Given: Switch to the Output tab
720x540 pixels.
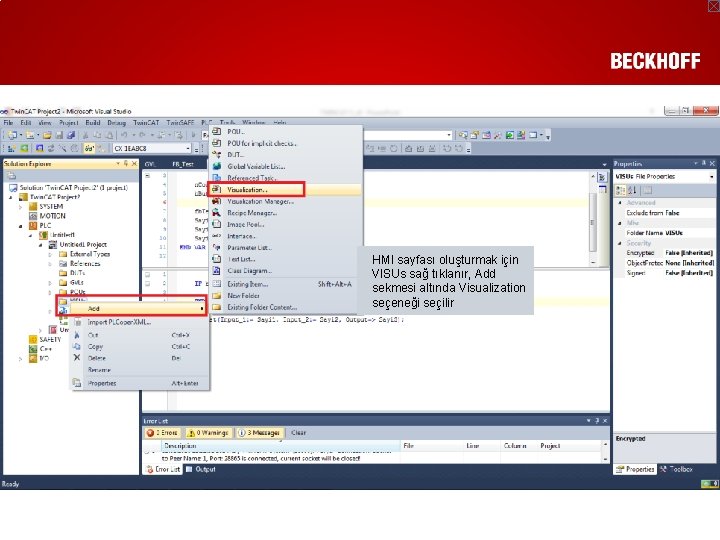Looking at the screenshot, I should pos(200,469).
